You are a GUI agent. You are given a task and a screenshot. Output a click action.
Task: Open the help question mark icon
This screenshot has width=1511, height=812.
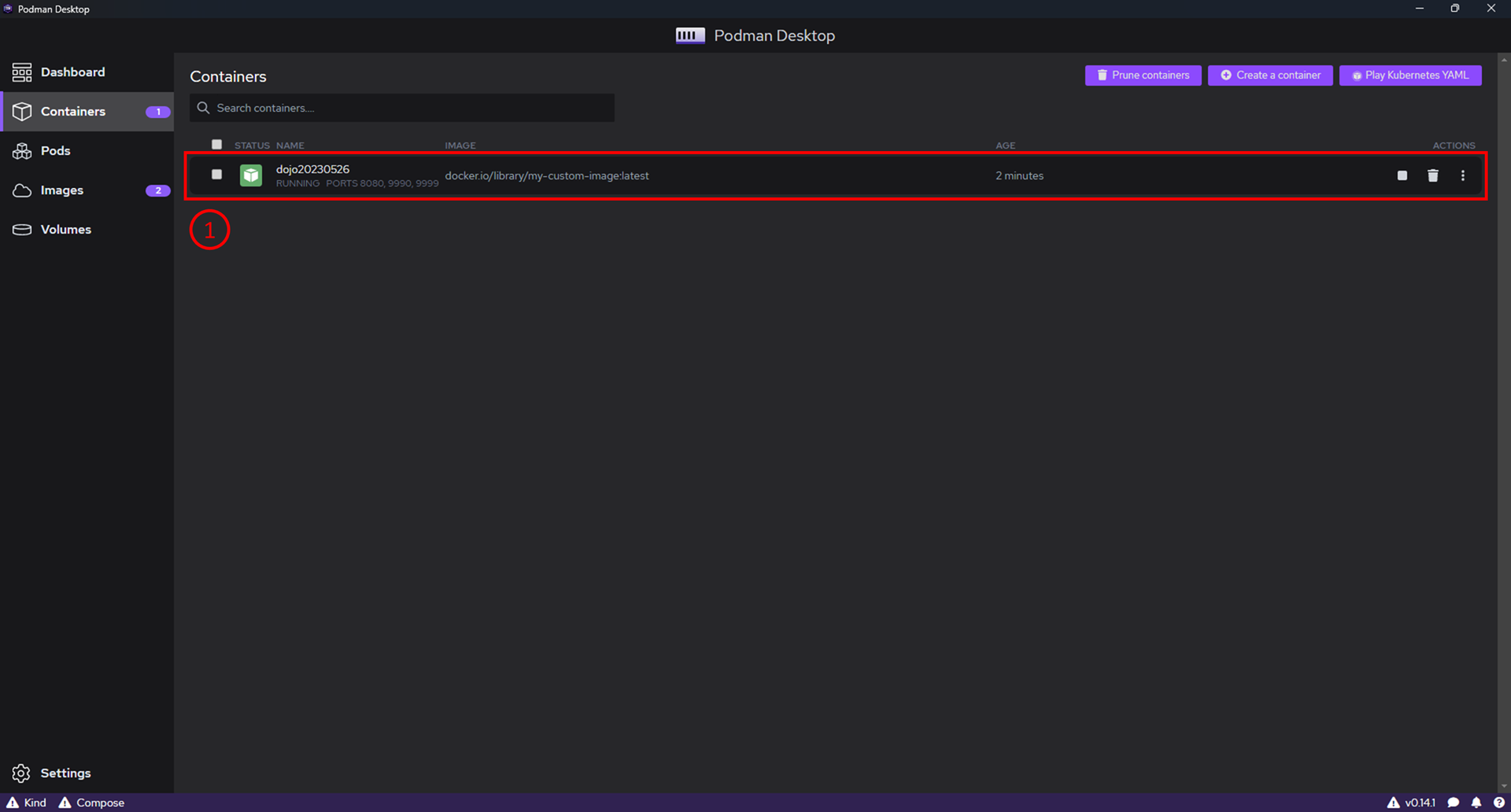(x=1499, y=803)
